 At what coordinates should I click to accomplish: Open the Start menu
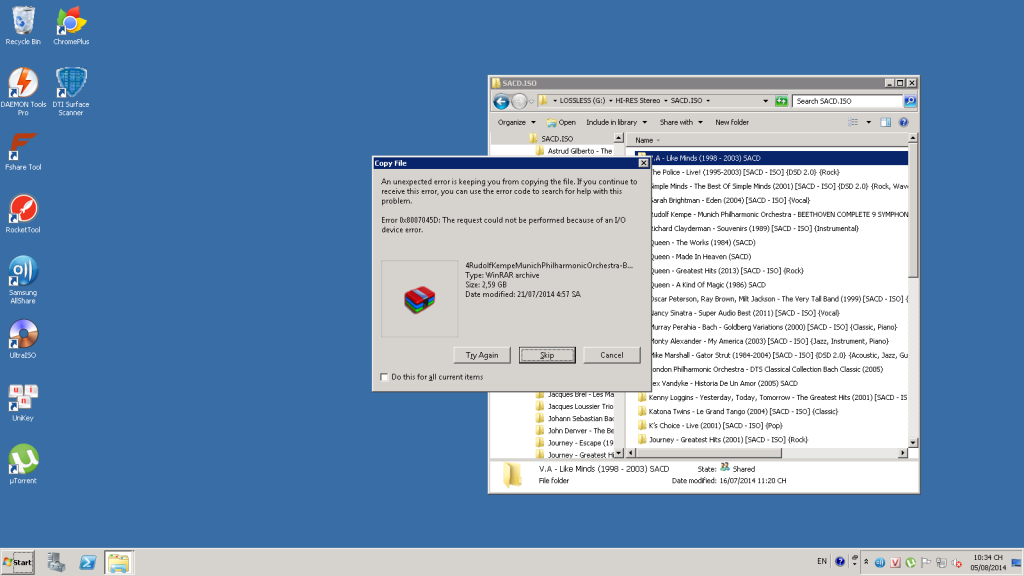pos(18,562)
